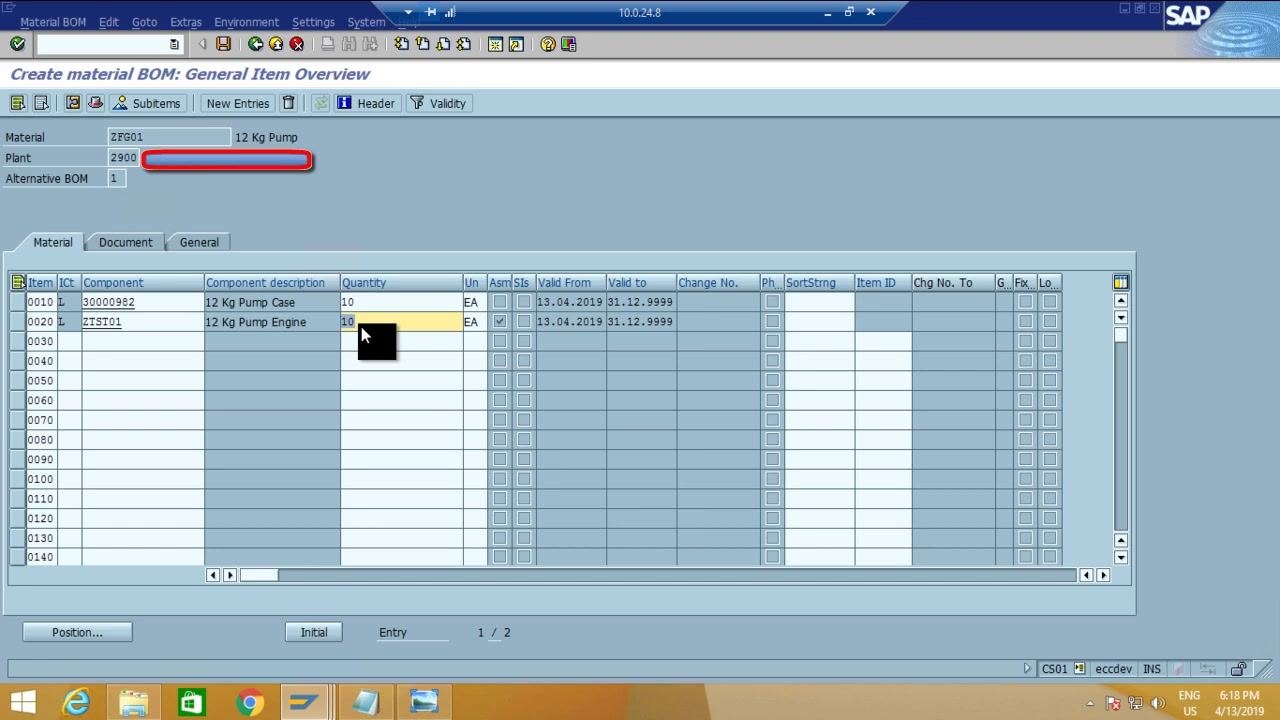Viewport: 1280px width, 720px height.
Task: Exit via the yellow up-arrow icon
Action: point(276,44)
